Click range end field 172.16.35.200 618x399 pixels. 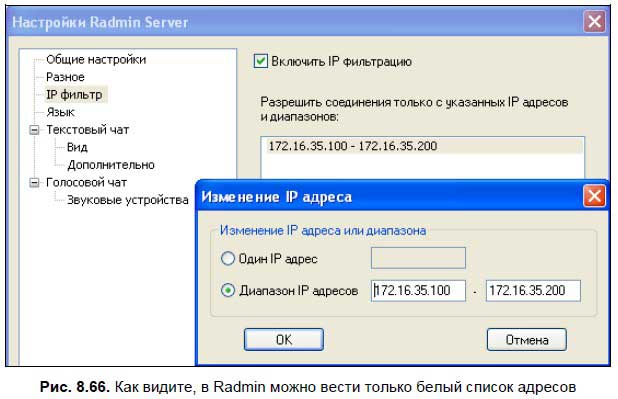pyautogui.click(x=533, y=291)
